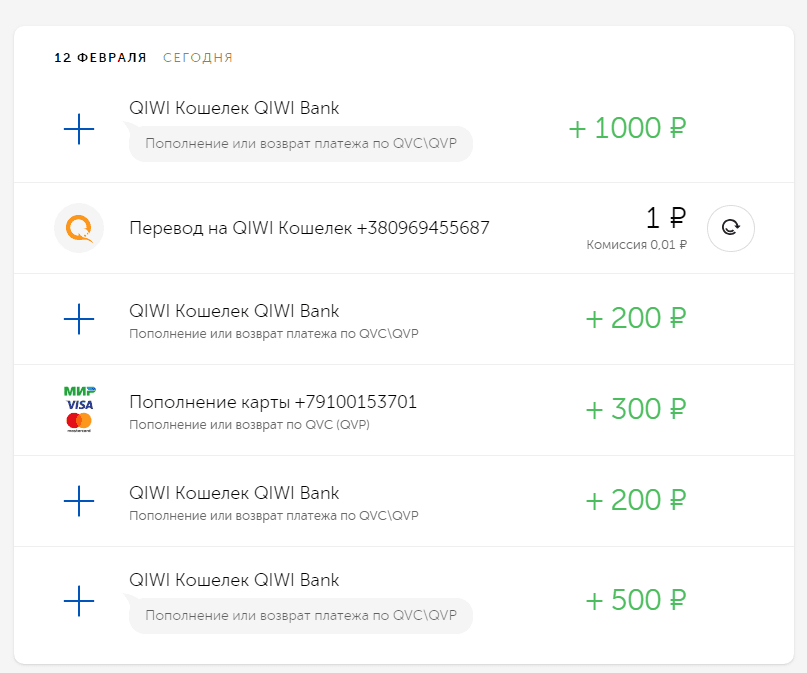
Task: Repeat the 1 ₽ transfer payment
Action: [x=731, y=228]
